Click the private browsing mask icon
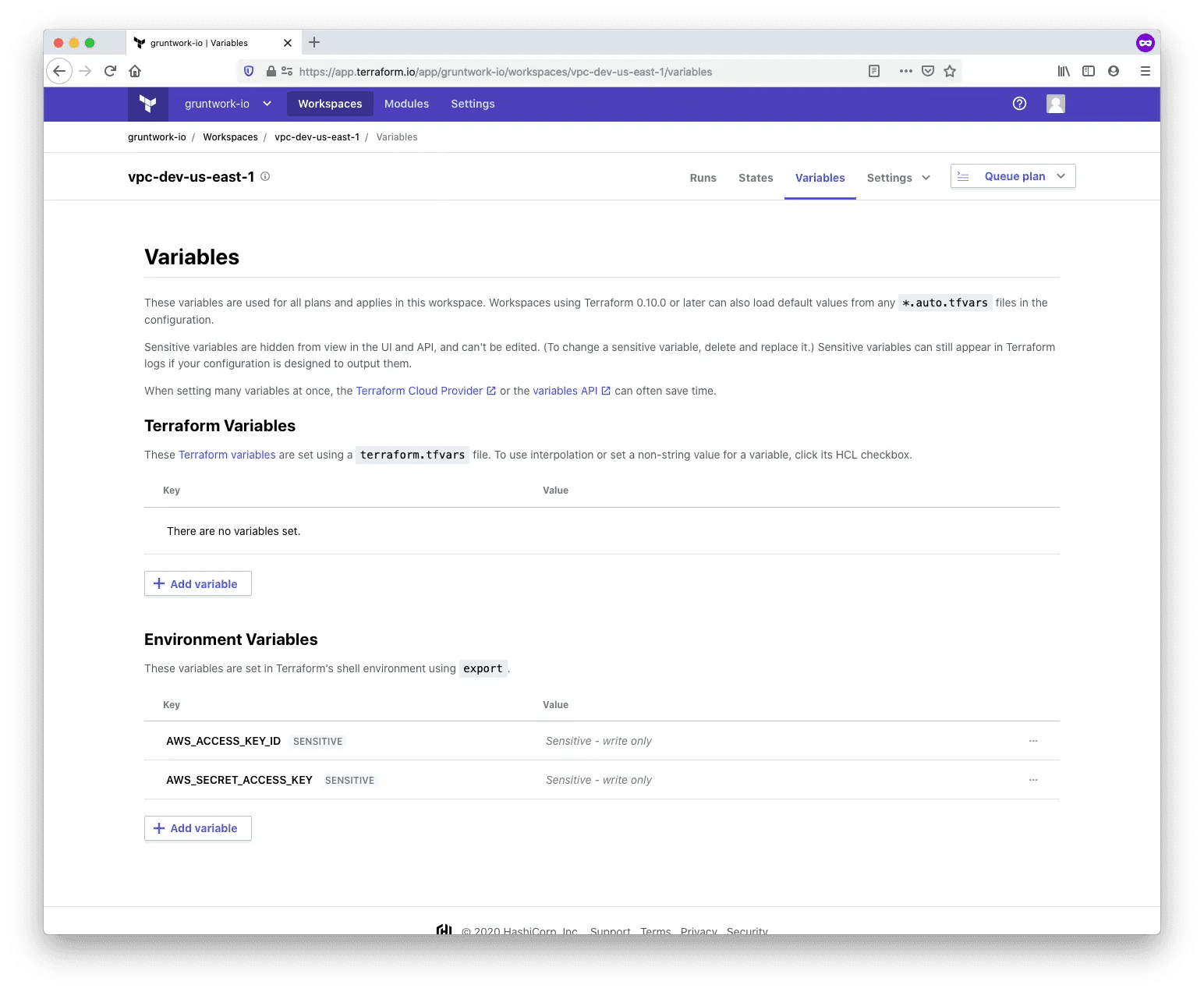This screenshot has width=1204, height=992. pos(1145,43)
